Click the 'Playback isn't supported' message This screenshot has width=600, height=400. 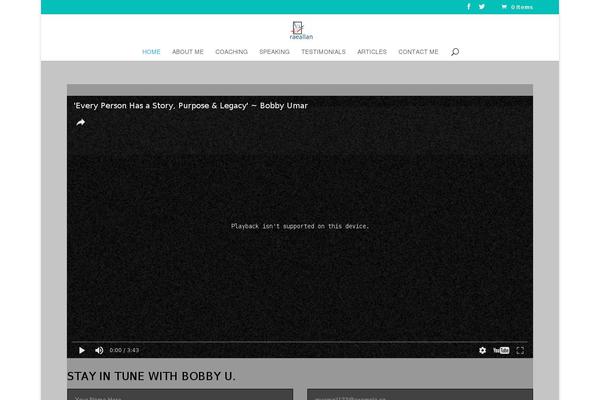click(300, 226)
